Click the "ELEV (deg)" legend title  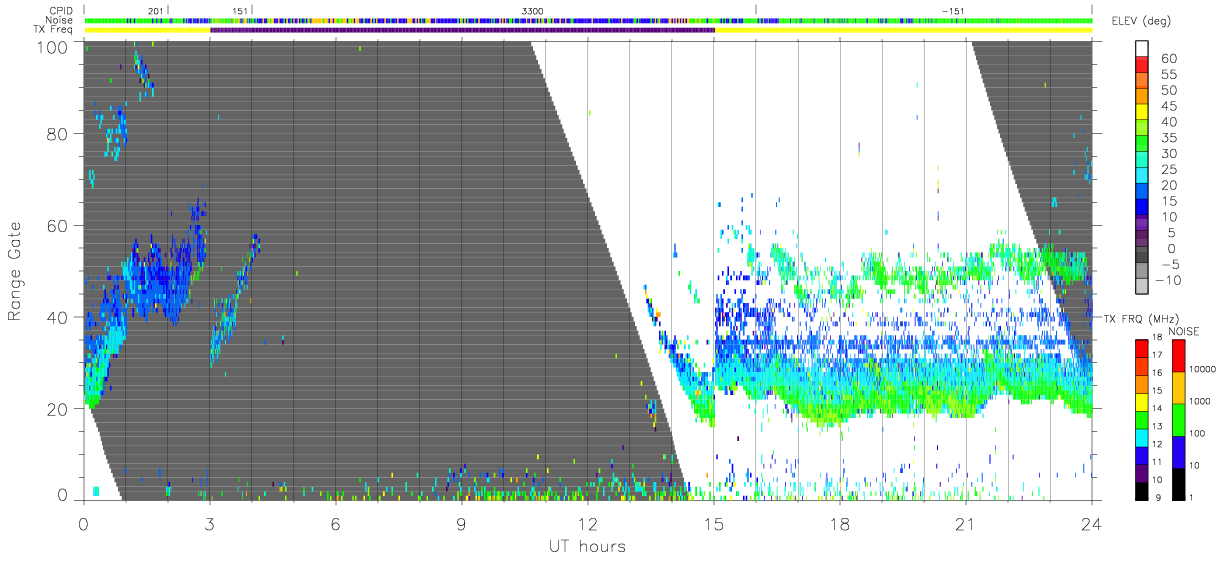pos(1141,21)
